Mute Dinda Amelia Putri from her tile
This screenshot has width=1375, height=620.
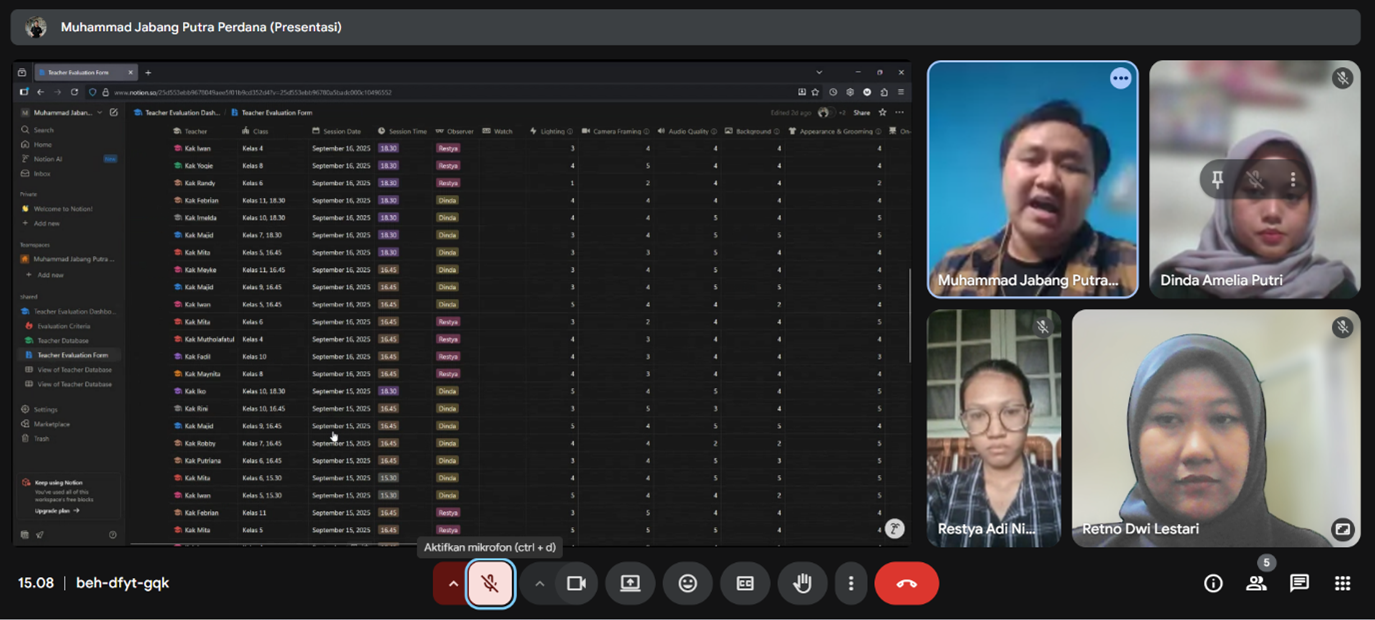pos(1255,180)
